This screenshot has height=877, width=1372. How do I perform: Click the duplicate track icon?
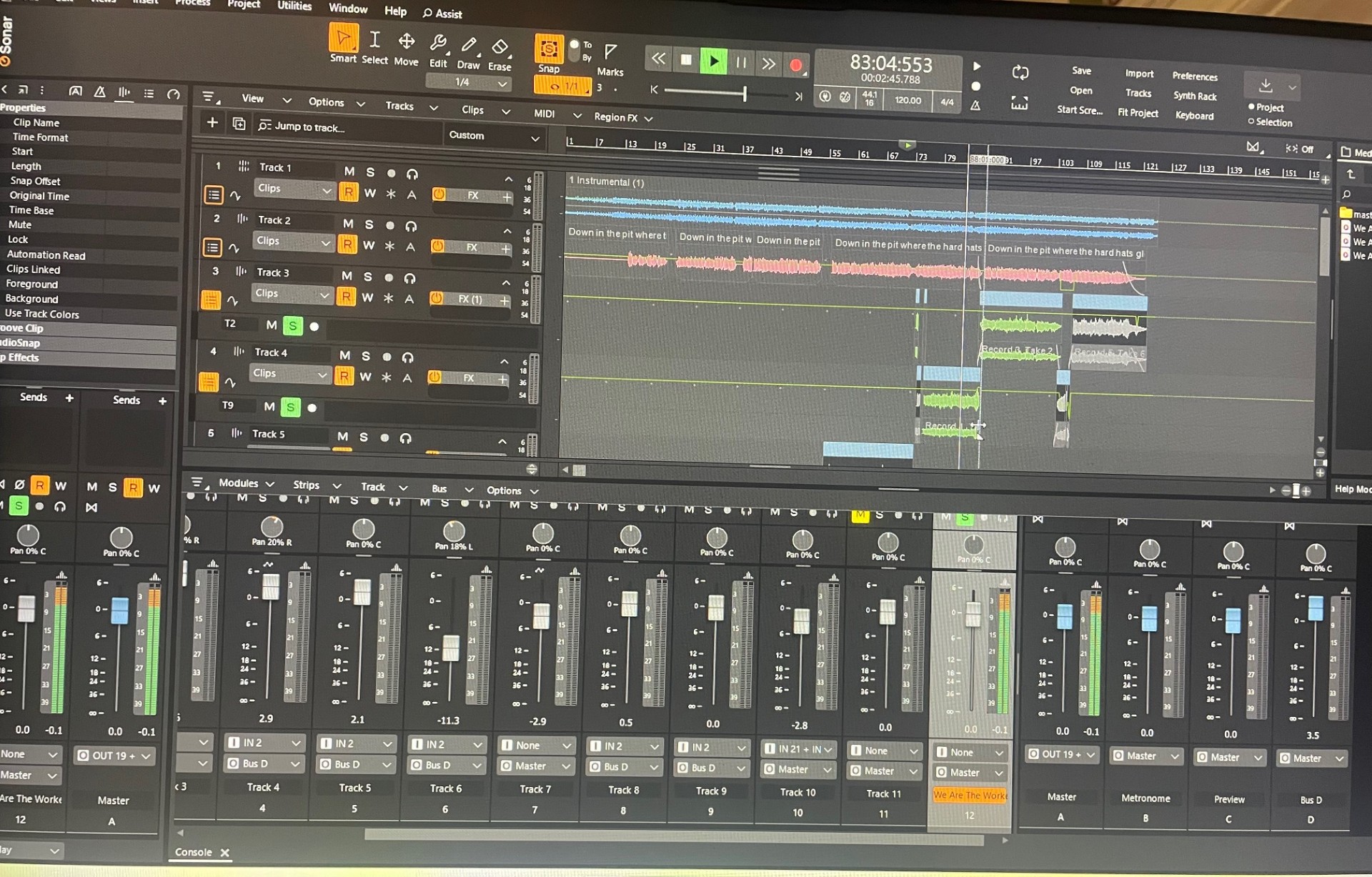point(239,124)
